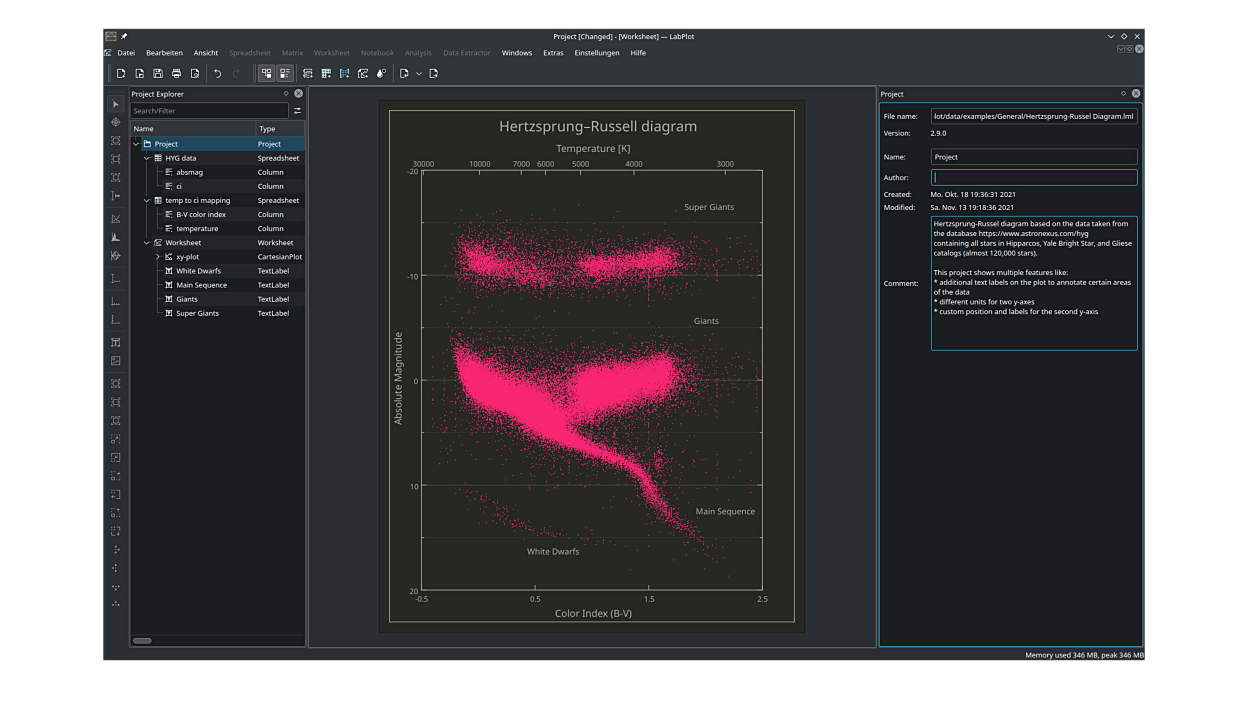This screenshot has height=702, width=1248.
Task: Collapse the HYG data spreadsheet node
Action: click(147, 158)
